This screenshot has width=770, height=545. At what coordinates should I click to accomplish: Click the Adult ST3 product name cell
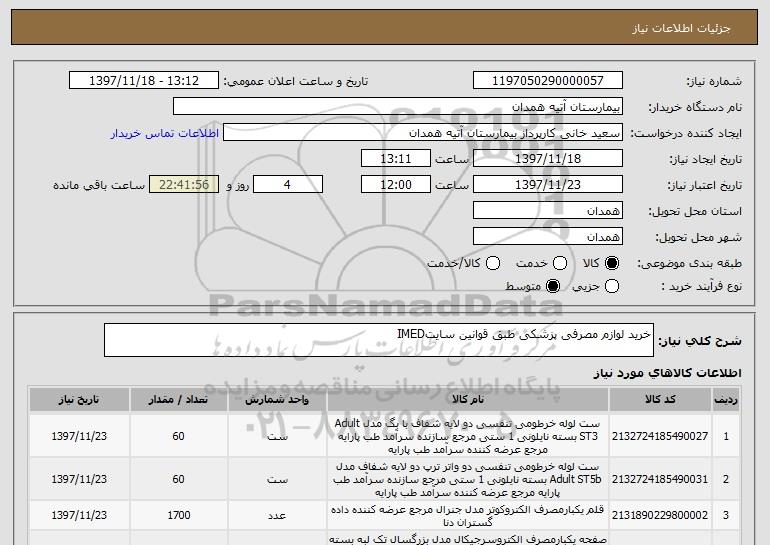468,436
